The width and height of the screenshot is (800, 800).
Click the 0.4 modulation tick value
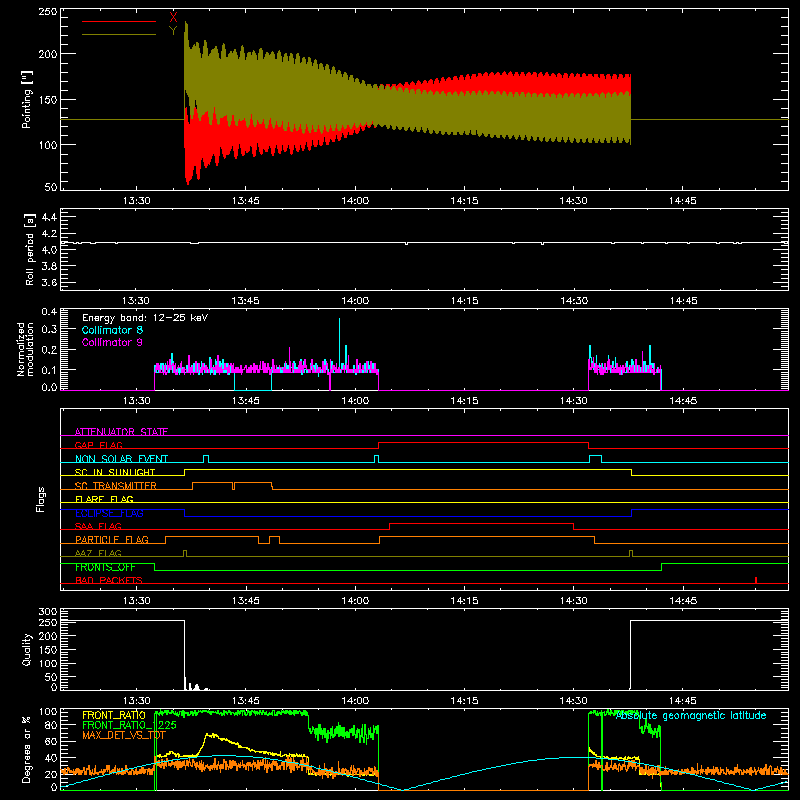point(49,312)
